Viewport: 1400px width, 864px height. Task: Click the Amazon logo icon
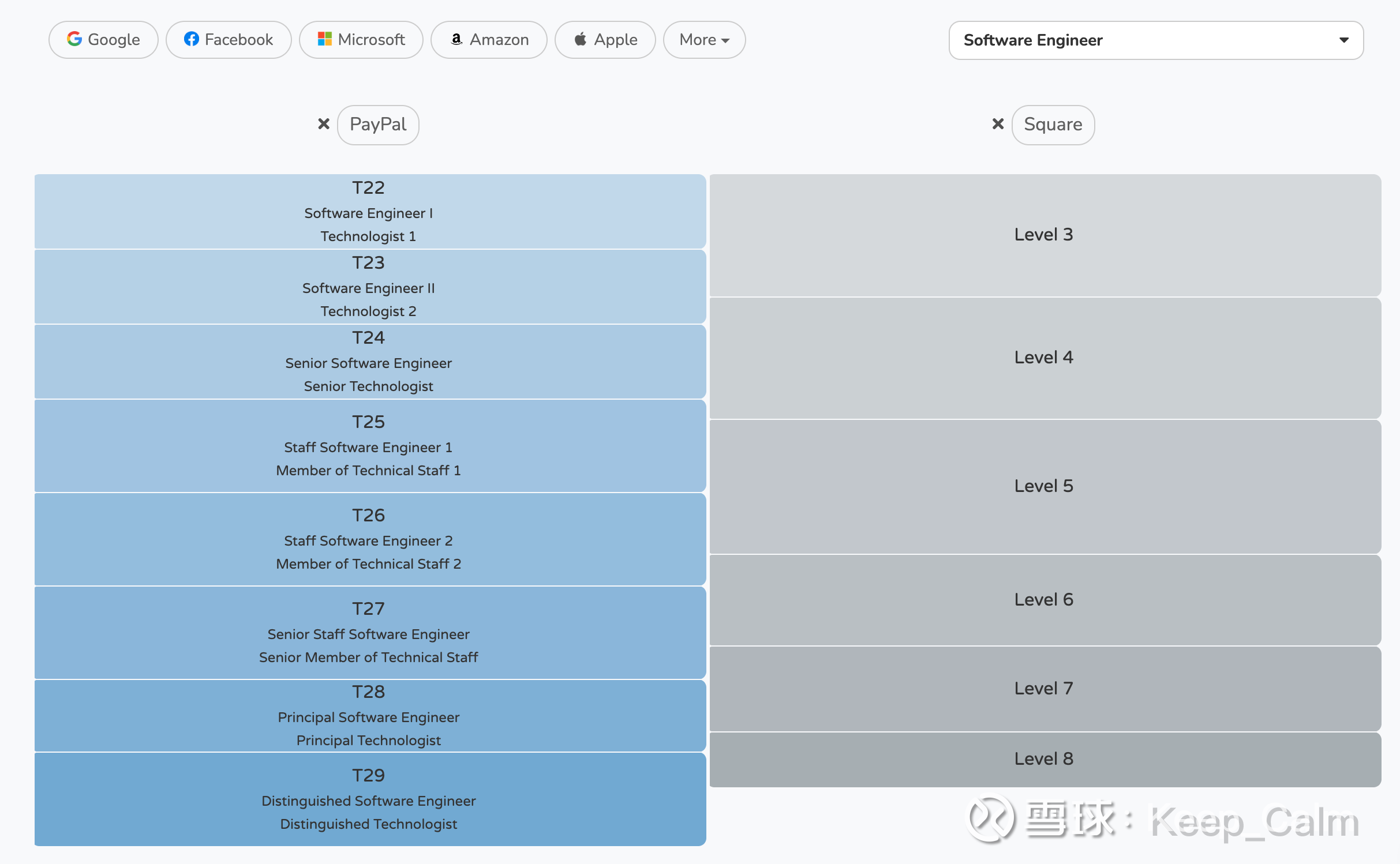click(x=456, y=39)
